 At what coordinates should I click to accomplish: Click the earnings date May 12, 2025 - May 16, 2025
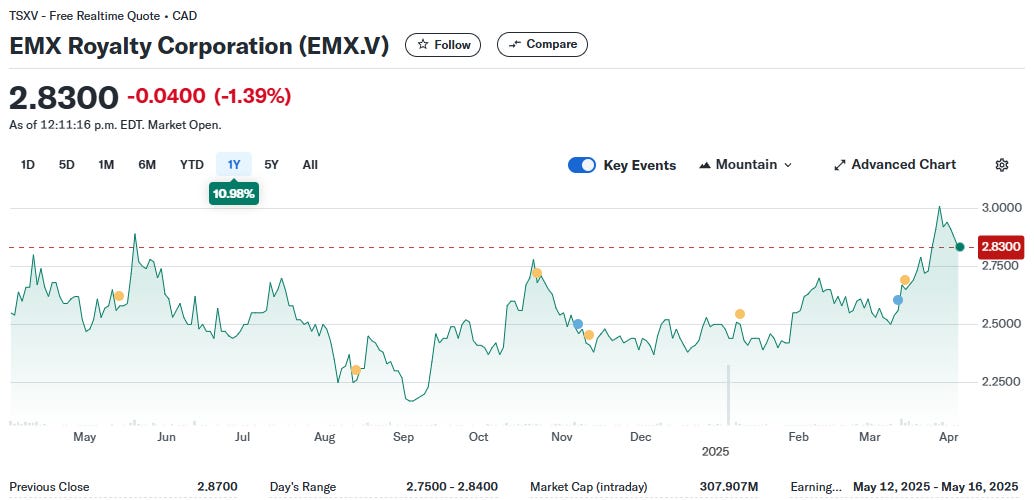[936, 487]
